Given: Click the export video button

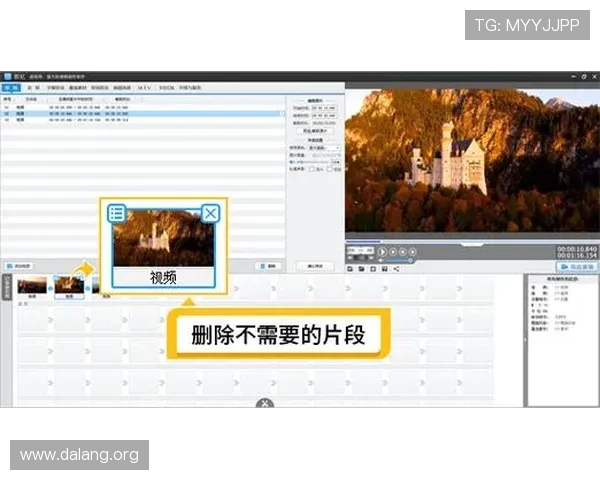Looking at the screenshot, I should tap(576, 267).
